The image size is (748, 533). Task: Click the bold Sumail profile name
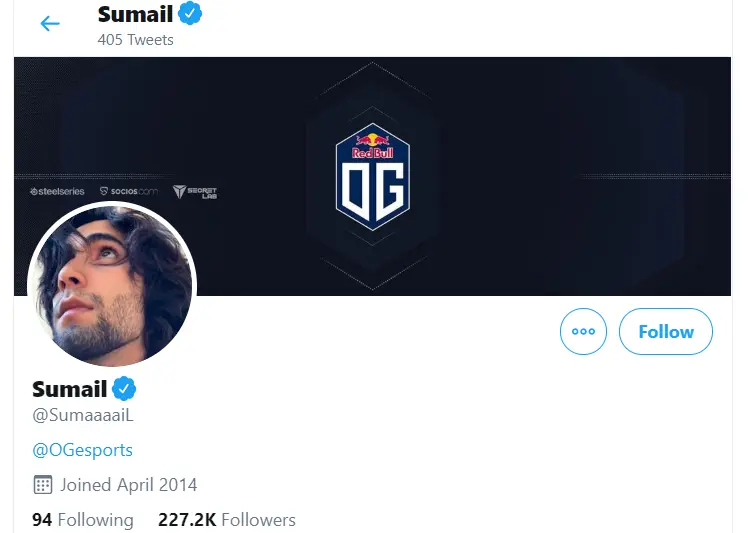(x=69, y=388)
